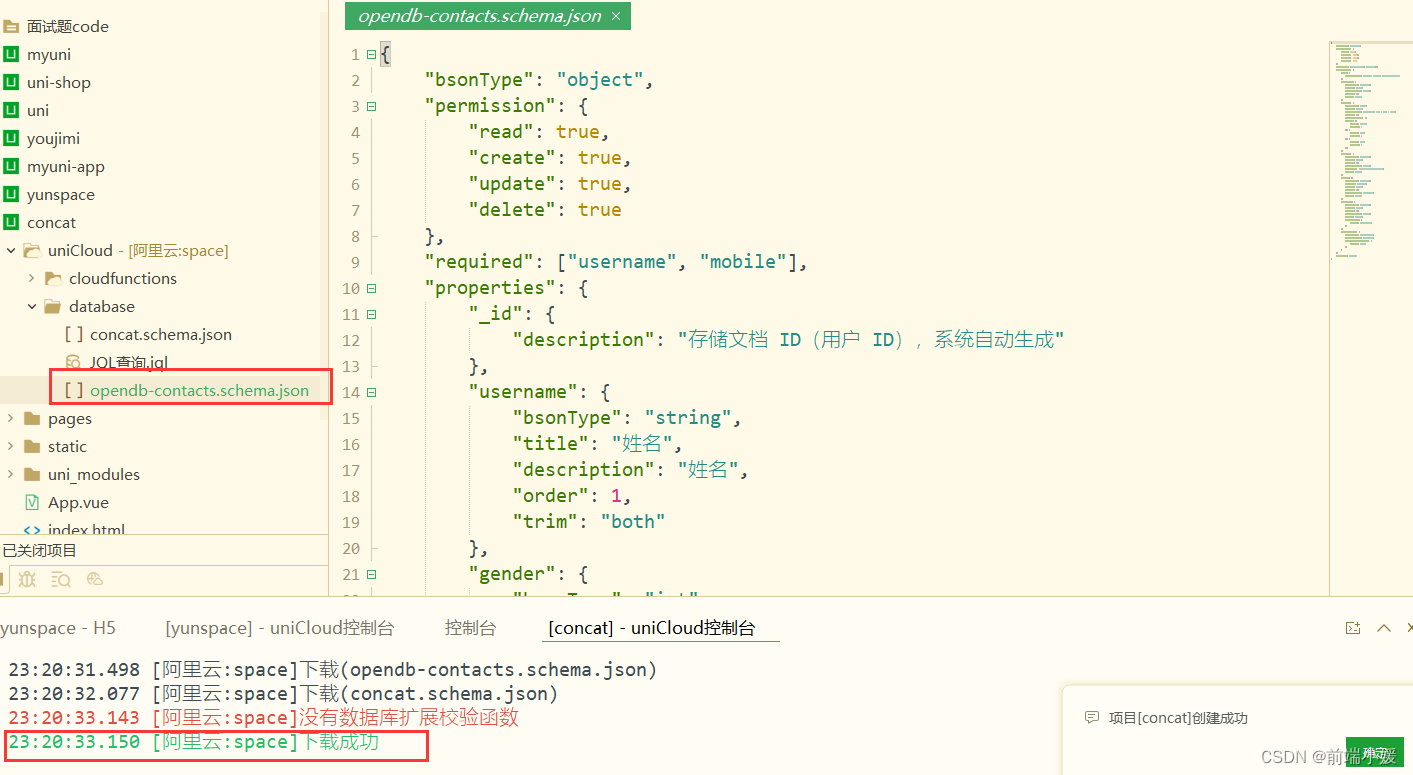This screenshot has width=1413, height=775.
Task: Switch to the plain 控制台 tab
Action: (x=470, y=628)
